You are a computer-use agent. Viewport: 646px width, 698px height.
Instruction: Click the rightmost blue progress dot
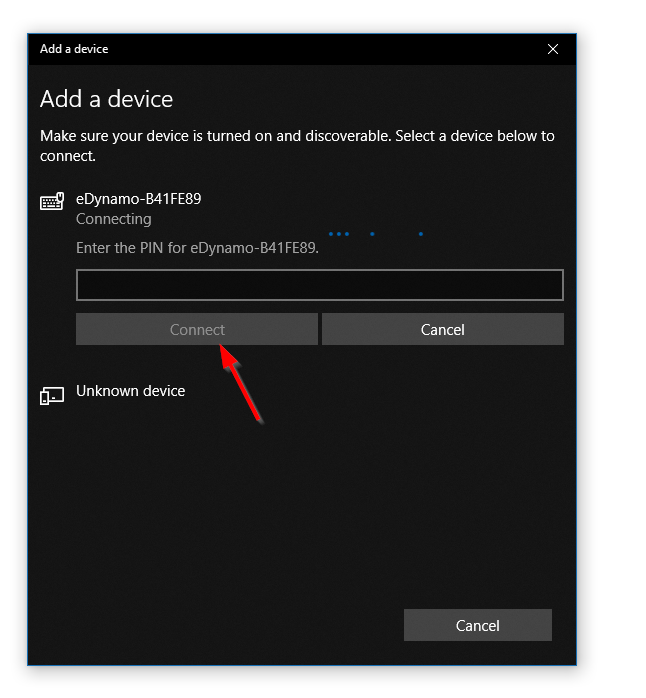[421, 234]
